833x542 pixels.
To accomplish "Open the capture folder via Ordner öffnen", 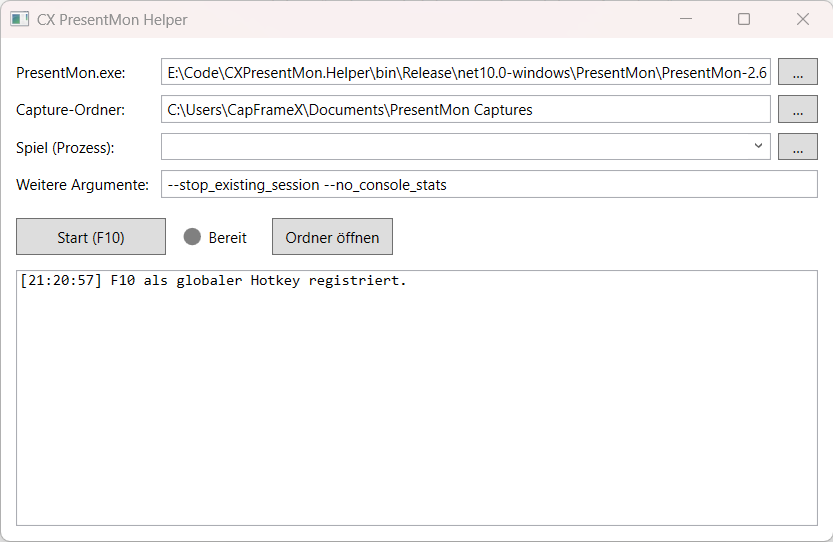I will coord(332,236).
